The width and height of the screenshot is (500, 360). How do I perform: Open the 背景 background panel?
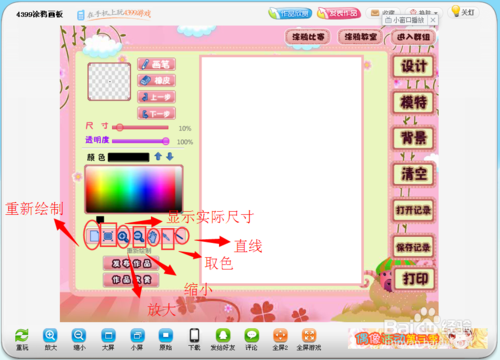[414, 138]
